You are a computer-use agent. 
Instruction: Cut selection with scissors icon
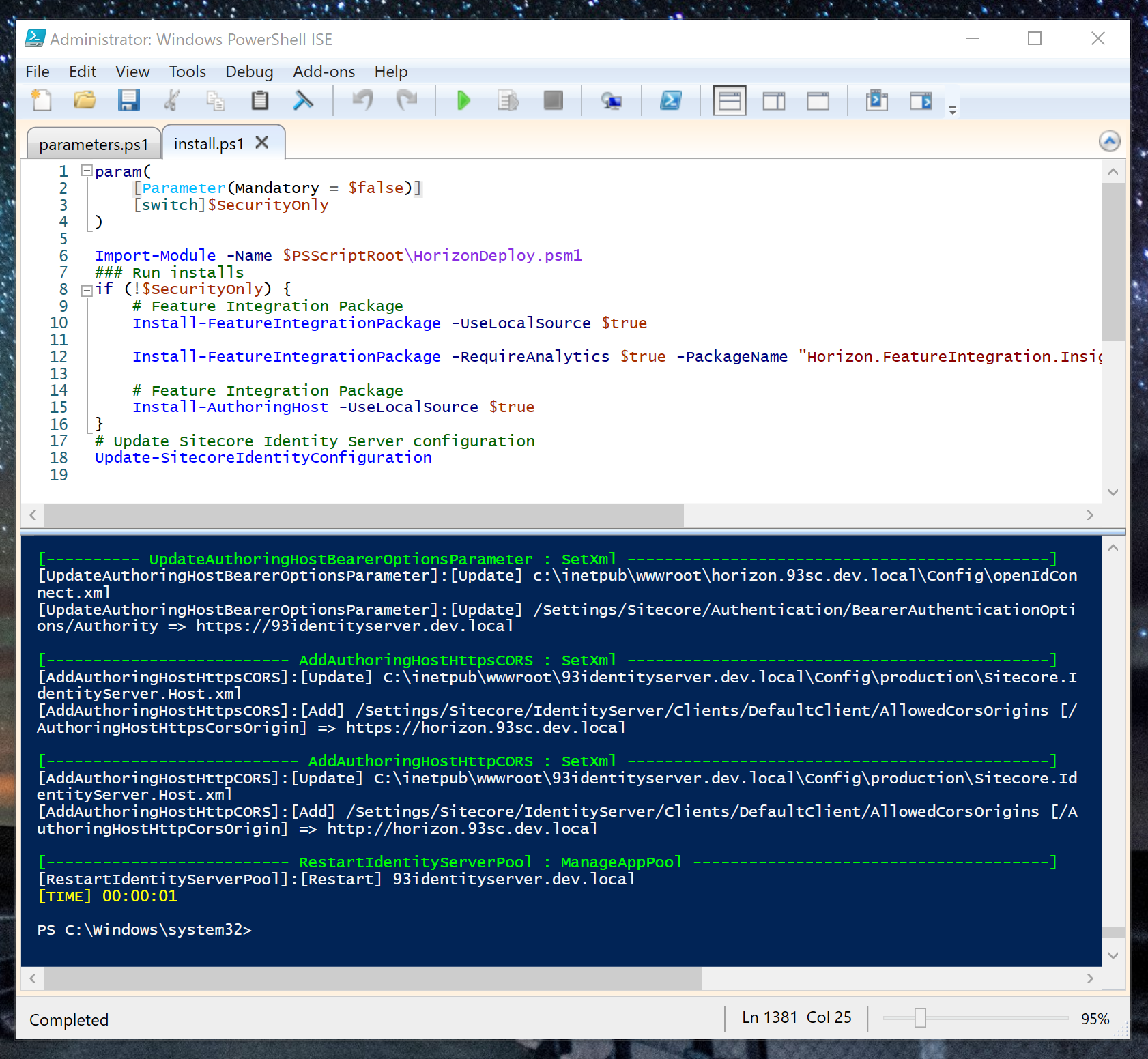tap(172, 101)
